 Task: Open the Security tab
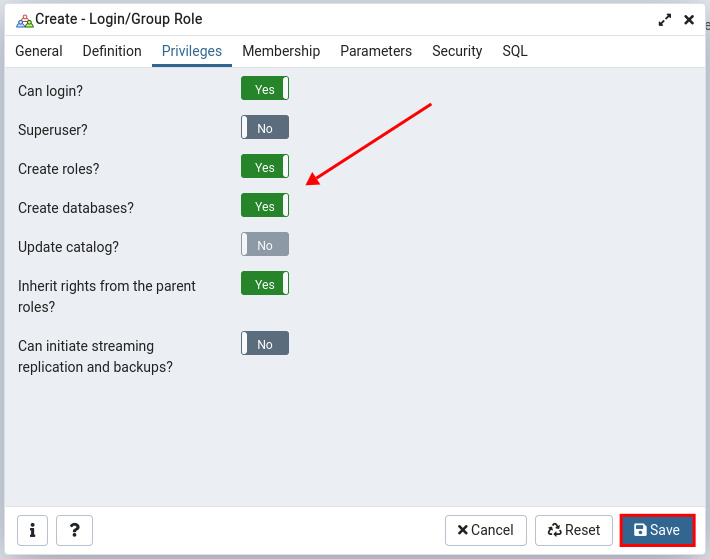tap(457, 51)
